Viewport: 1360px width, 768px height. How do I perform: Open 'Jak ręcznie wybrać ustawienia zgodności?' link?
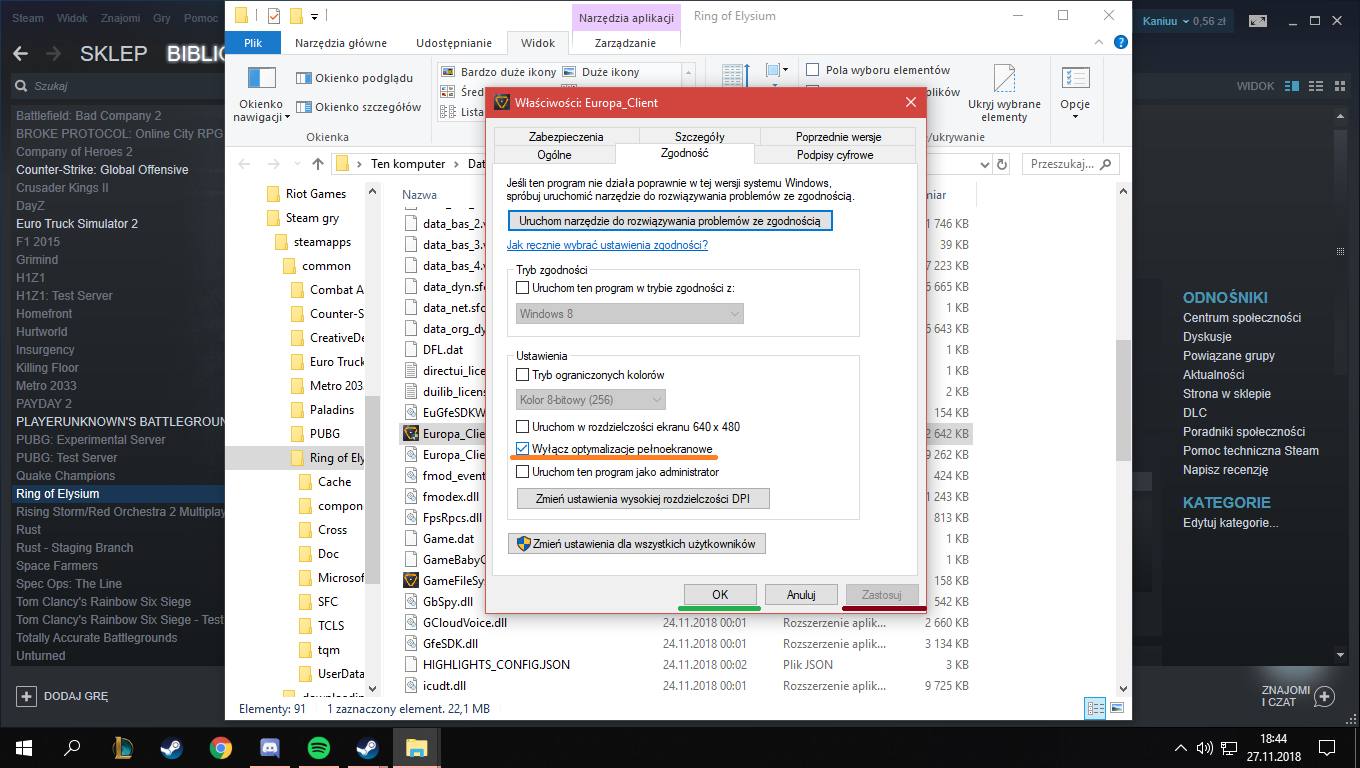pyautogui.click(x=607, y=245)
